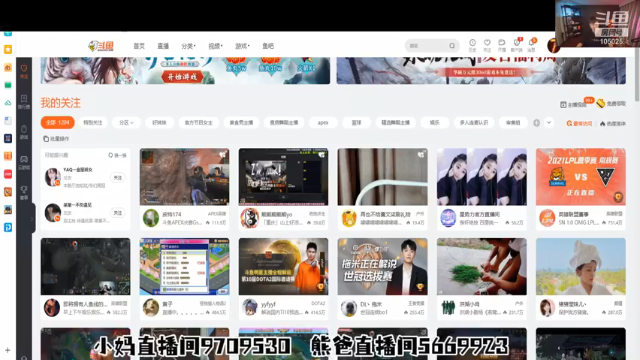Click the teal cloud icon in left strip
This screenshot has height=360, width=640.
click(8, 103)
